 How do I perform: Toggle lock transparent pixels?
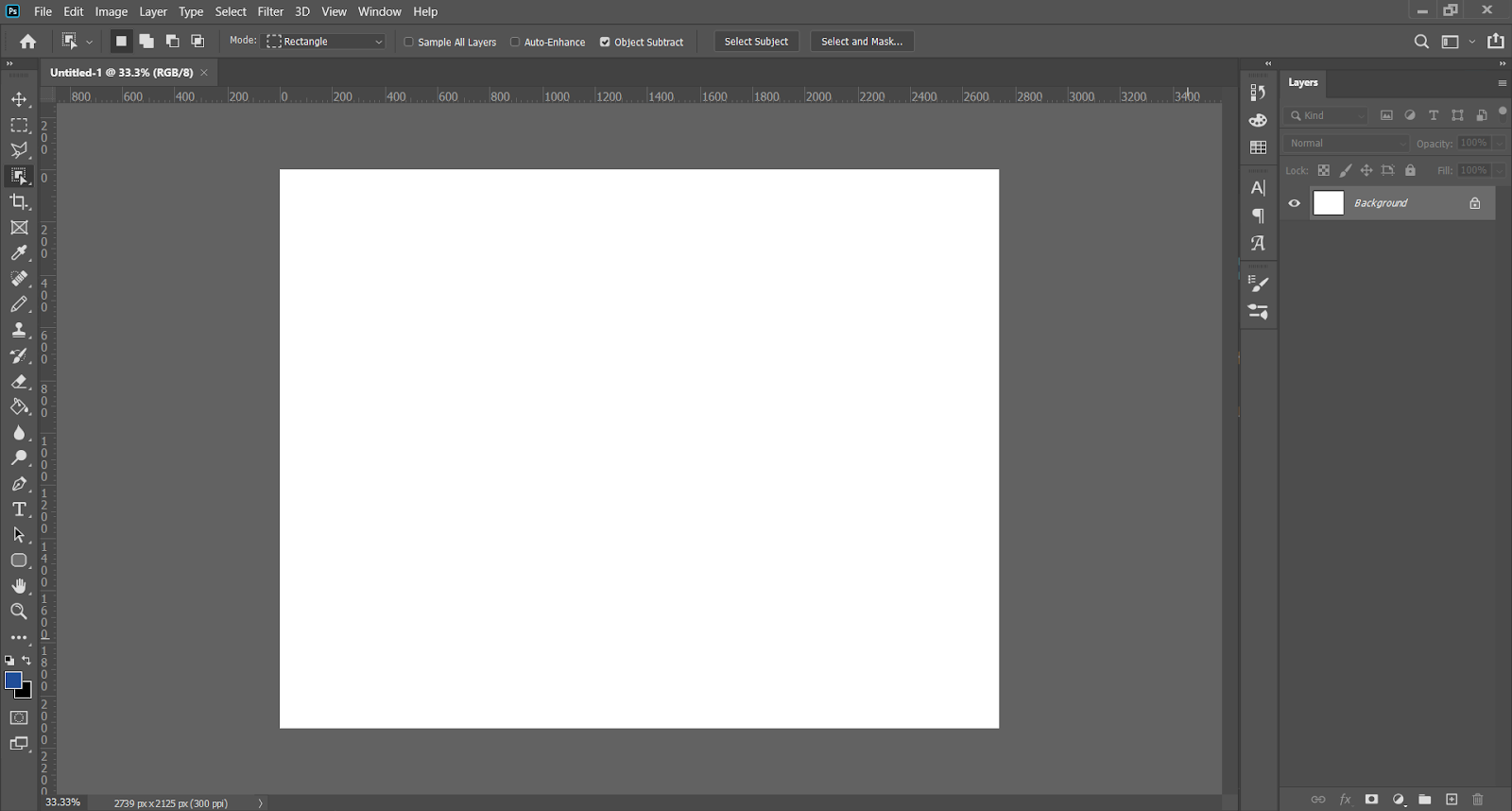[x=1324, y=170]
